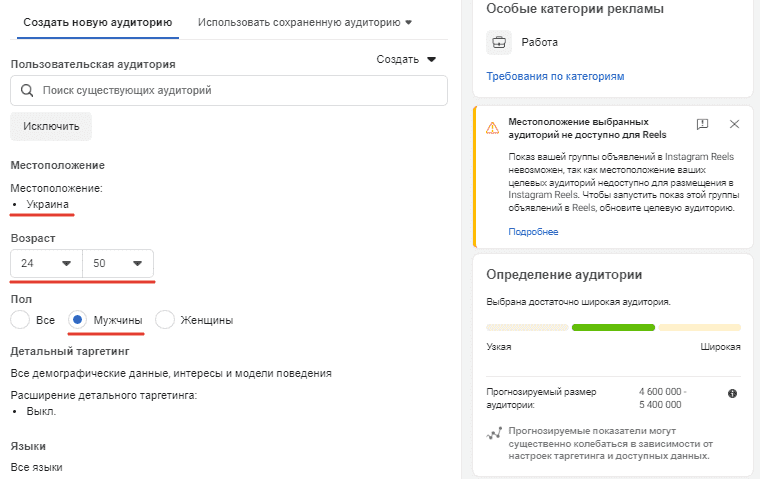Image resolution: width=760 pixels, height=479 pixels.
Task: Click the green audience size gauge segment
Action: click(613, 327)
